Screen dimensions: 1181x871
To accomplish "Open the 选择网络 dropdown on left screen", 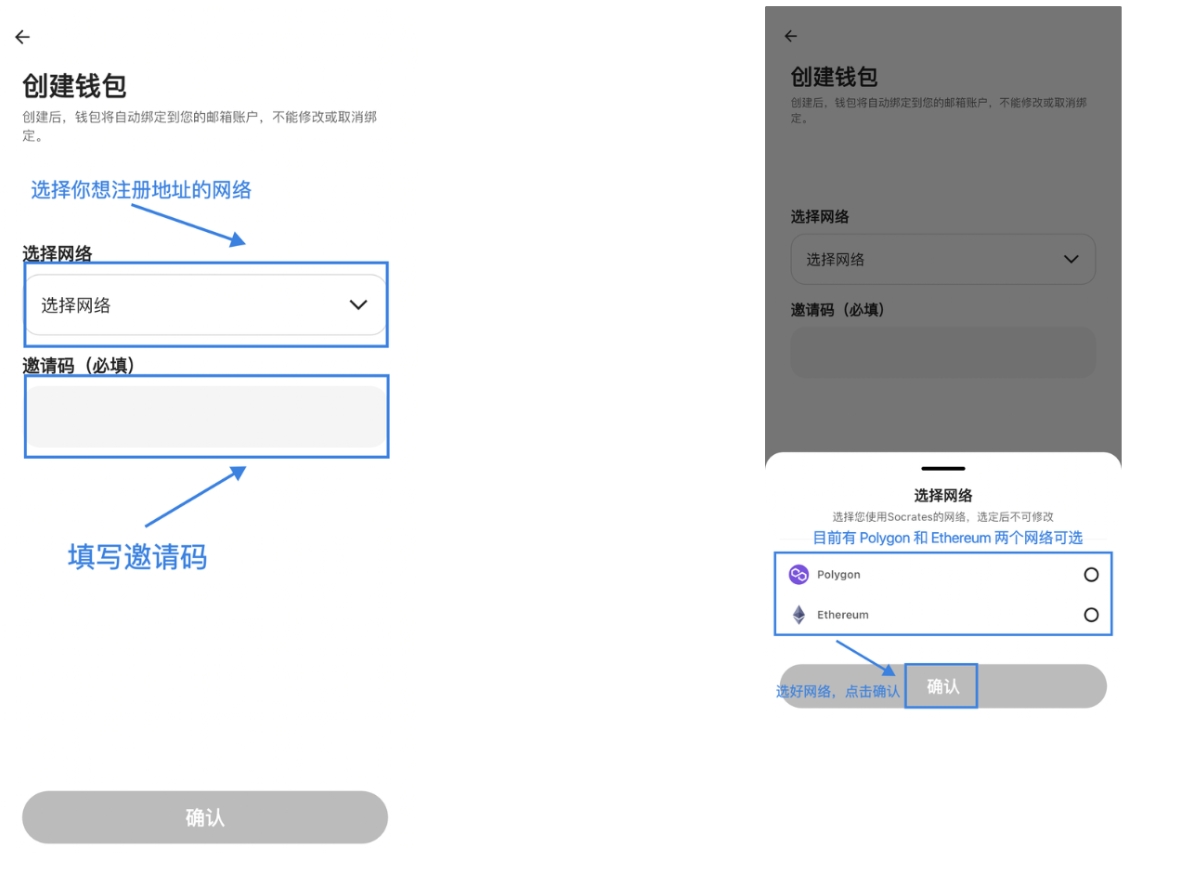I will coord(206,305).
